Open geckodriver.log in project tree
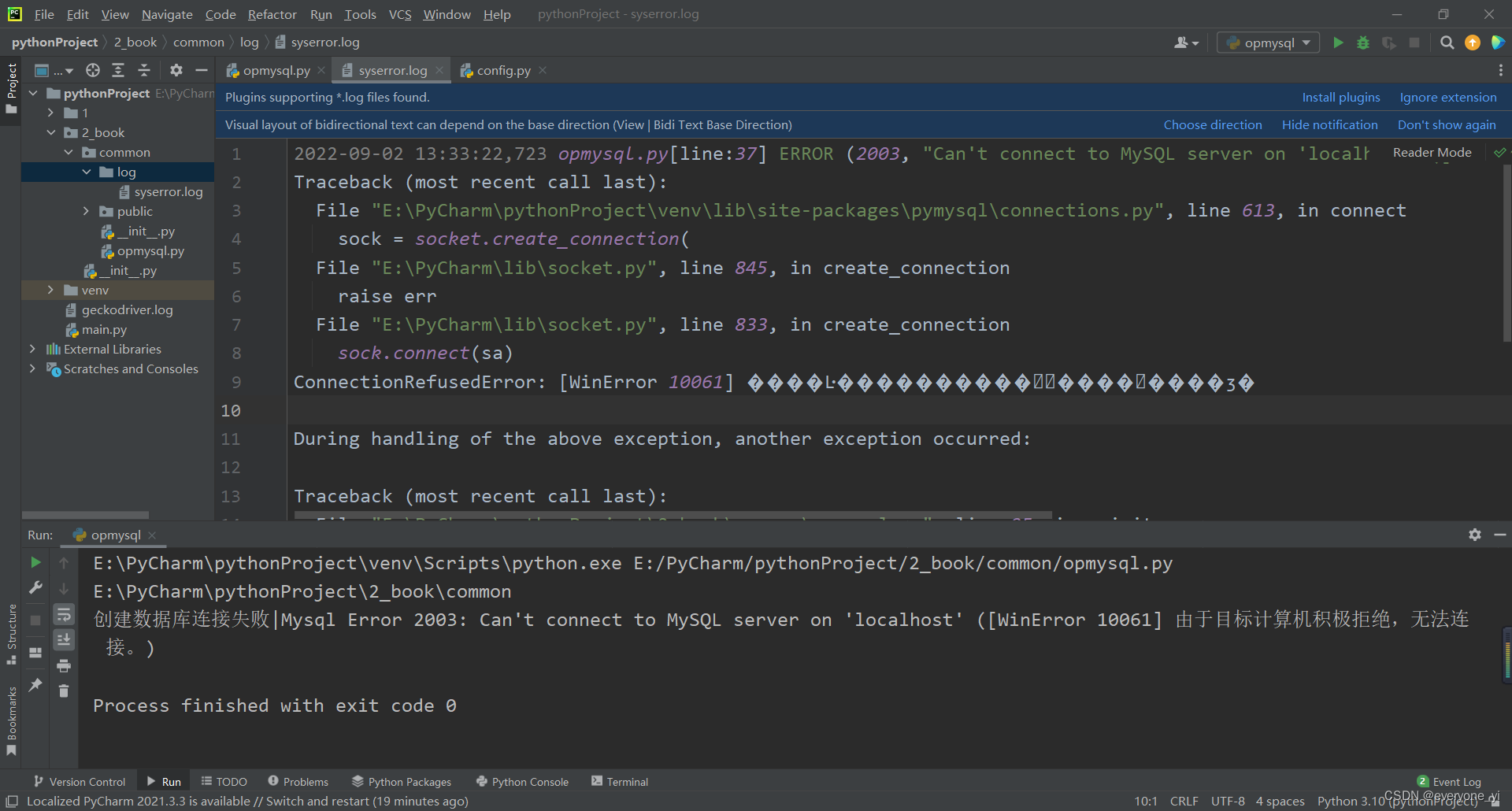 127,309
